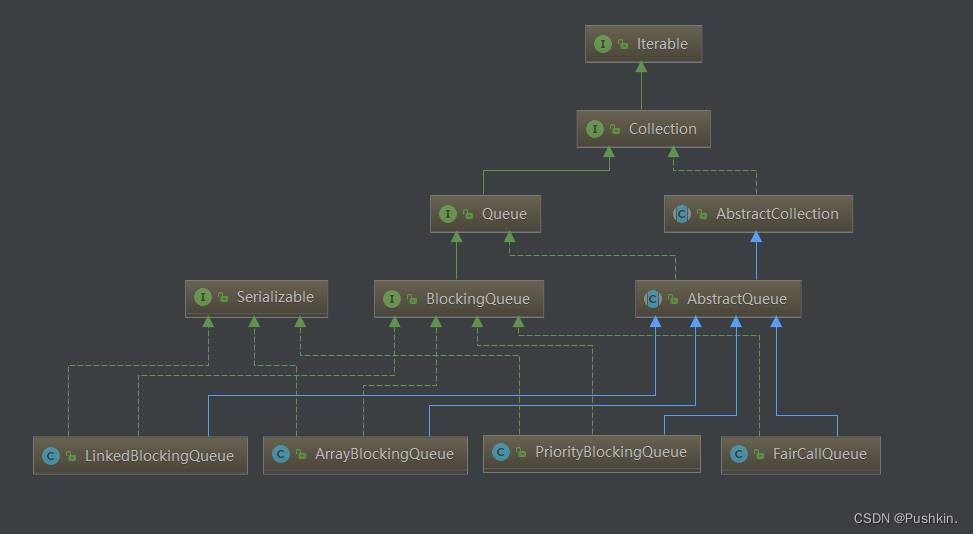The height and width of the screenshot is (534, 973).
Task: Select the AbstractQueue node label
Action: (x=737, y=299)
